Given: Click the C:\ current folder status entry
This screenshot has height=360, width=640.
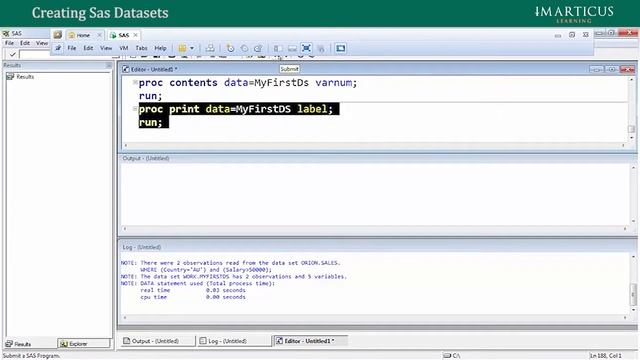Looking at the screenshot, I should click(x=452, y=356).
